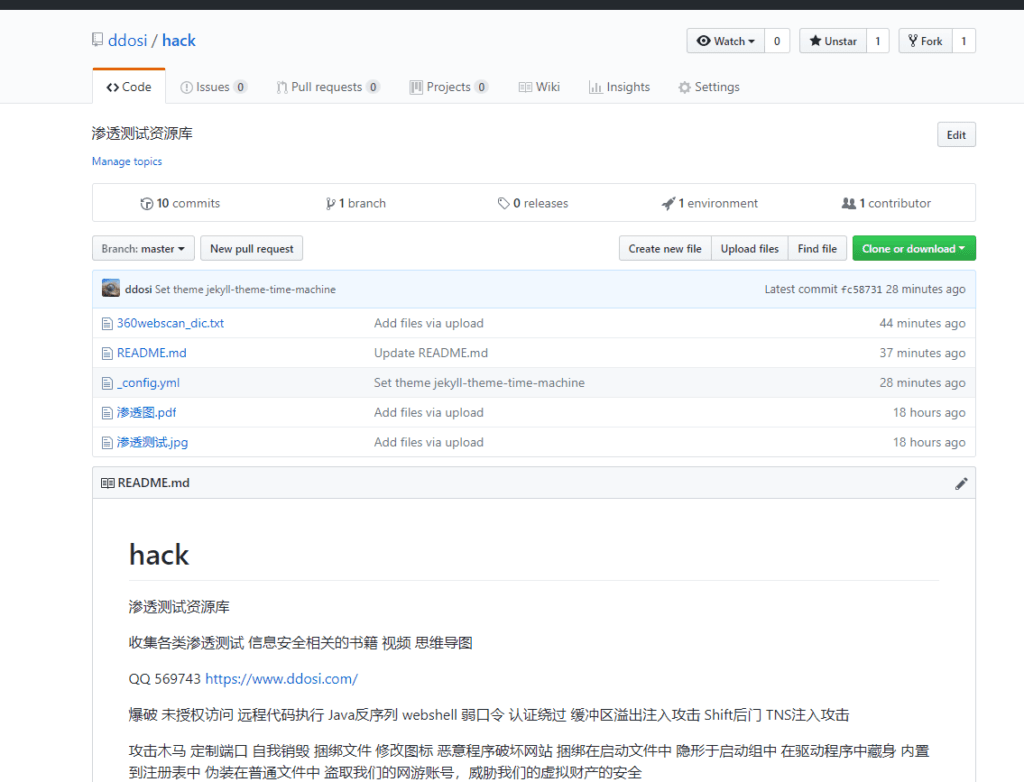Click the gear icon in Settings tab
This screenshot has height=782, width=1024.
[684, 88]
